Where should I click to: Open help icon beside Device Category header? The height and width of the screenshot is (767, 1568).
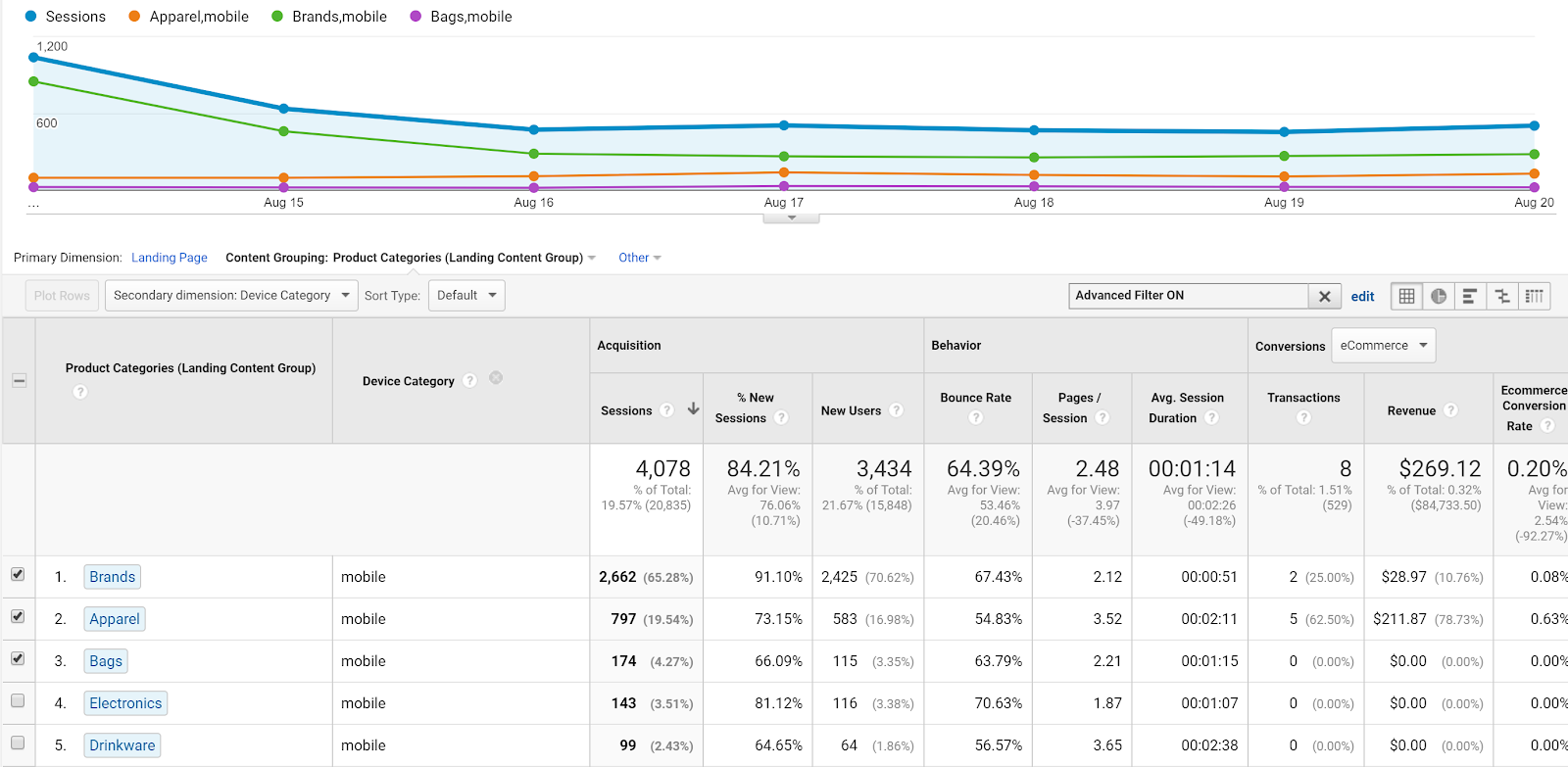470,380
